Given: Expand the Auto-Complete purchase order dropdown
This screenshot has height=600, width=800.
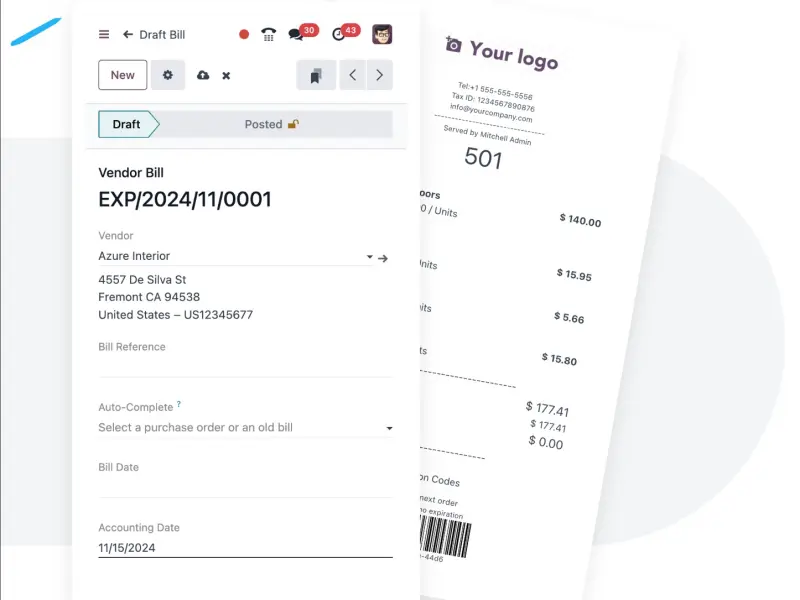Looking at the screenshot, I should click(389, 428).
